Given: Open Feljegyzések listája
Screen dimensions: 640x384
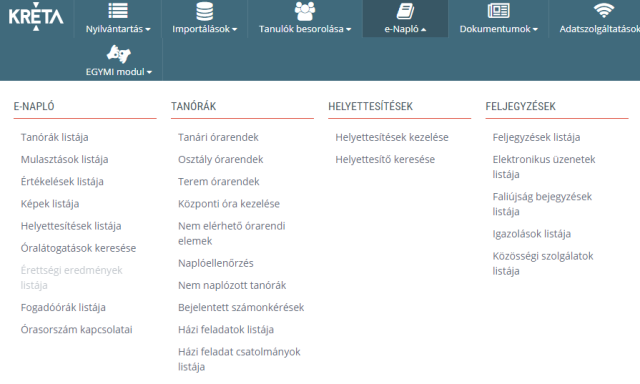Looking at the screenshot, I should coord(536,138).
